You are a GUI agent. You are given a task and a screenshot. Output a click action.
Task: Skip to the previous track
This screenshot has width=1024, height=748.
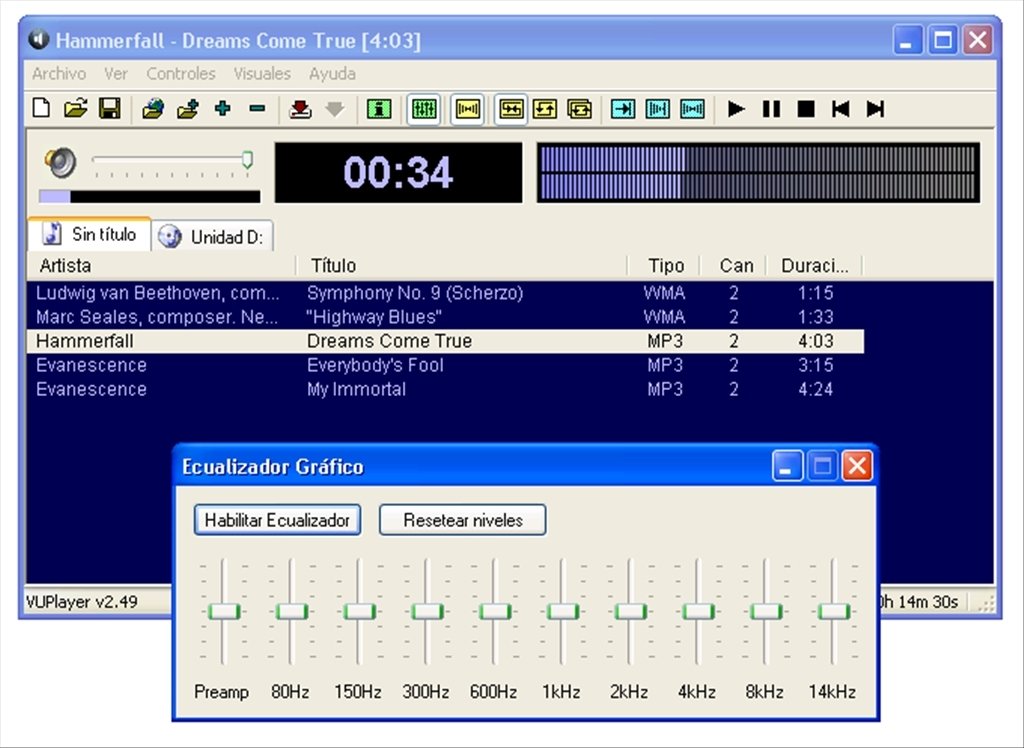point(840,108)
